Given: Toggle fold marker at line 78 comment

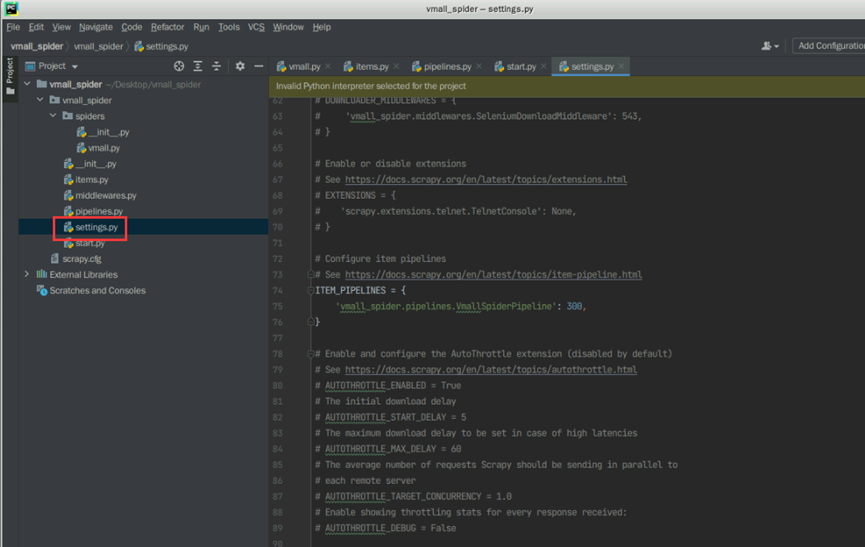Looking at the screenshot, I should click(x=311, y=354).
